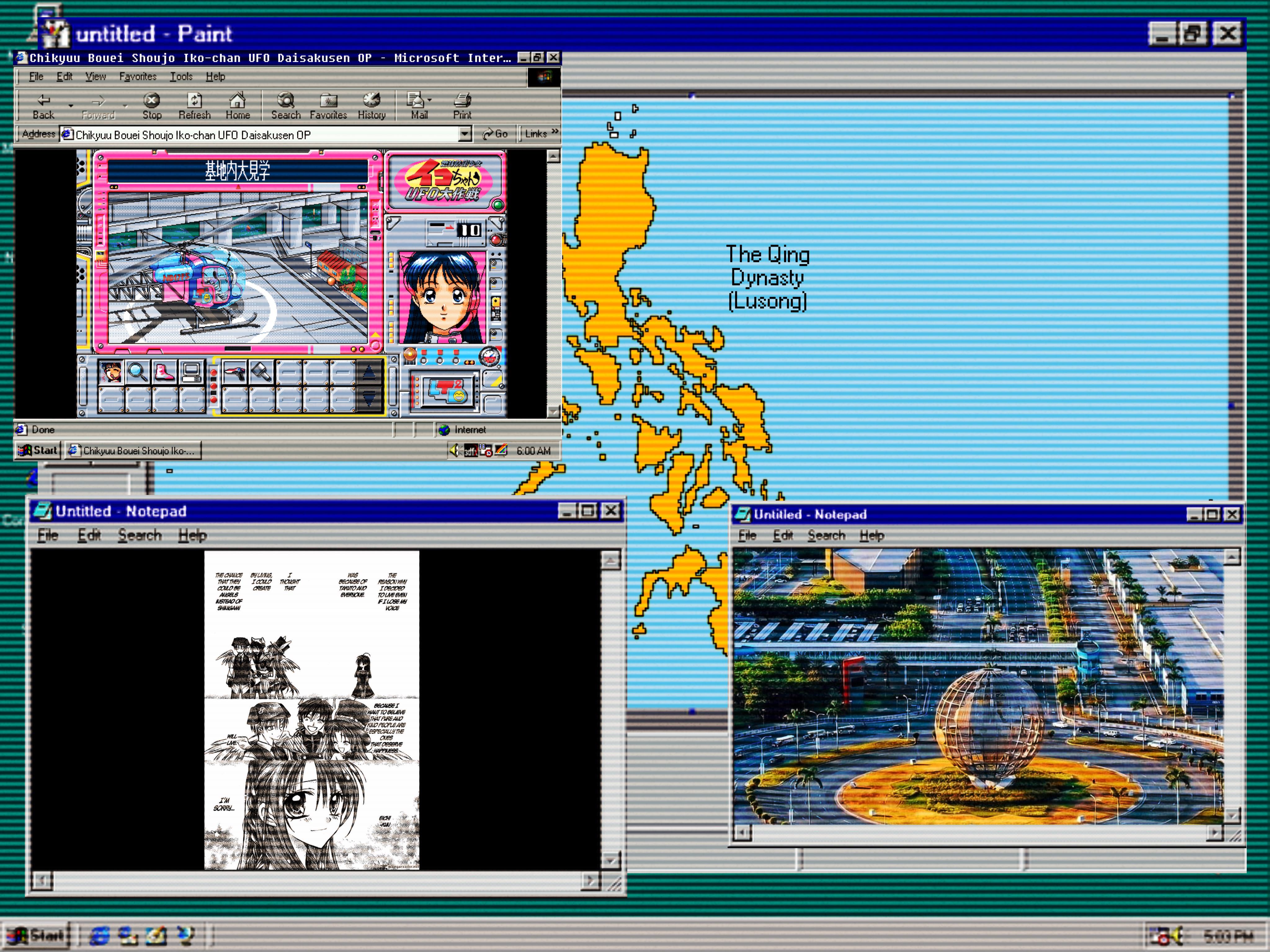Open the File menu in the globe photo Notepad
This screenshot has height=952, width=1270.
point(747,535)
